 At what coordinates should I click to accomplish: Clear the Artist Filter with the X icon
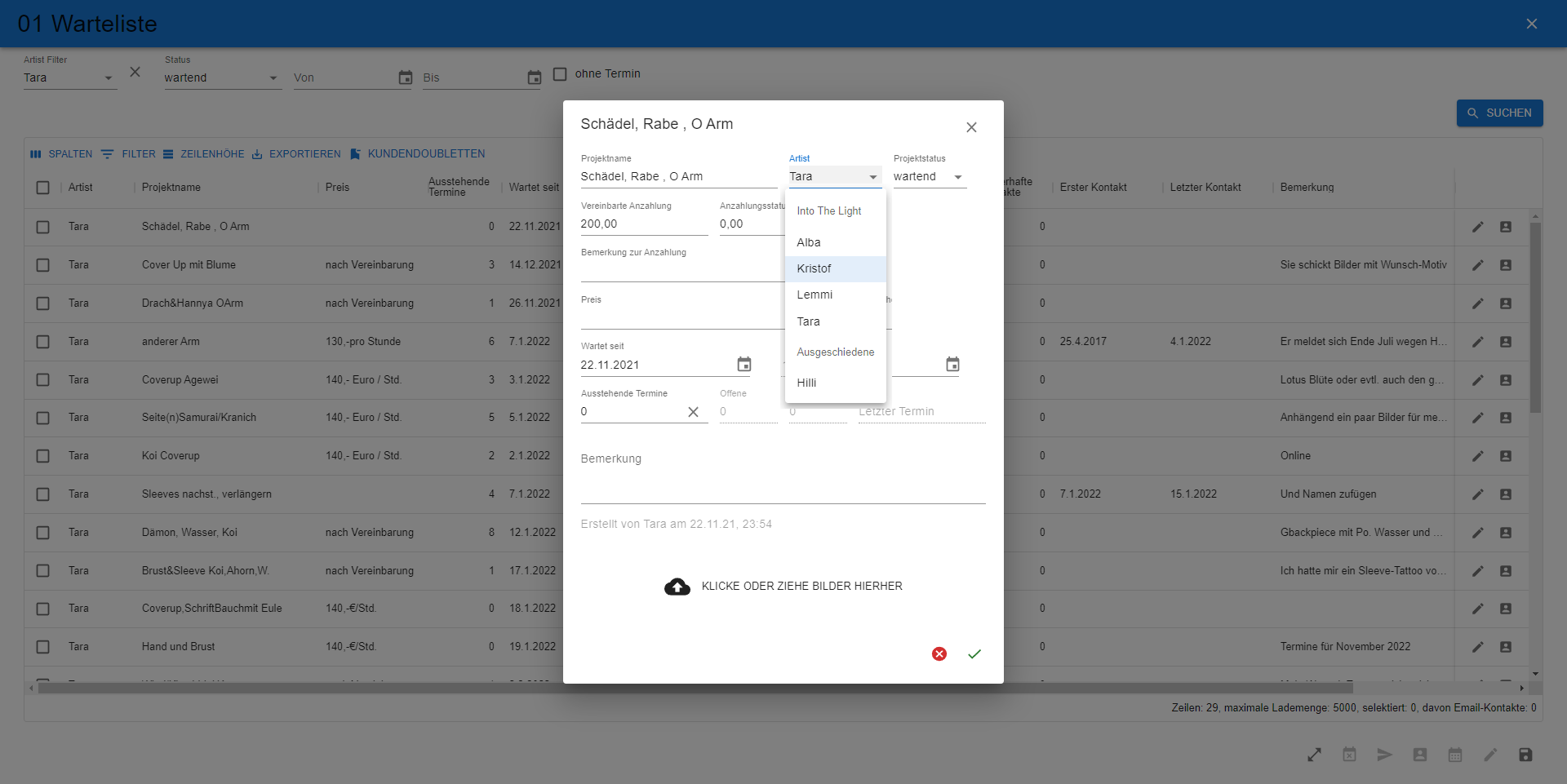pyautogui.click(x=135, y=72)
